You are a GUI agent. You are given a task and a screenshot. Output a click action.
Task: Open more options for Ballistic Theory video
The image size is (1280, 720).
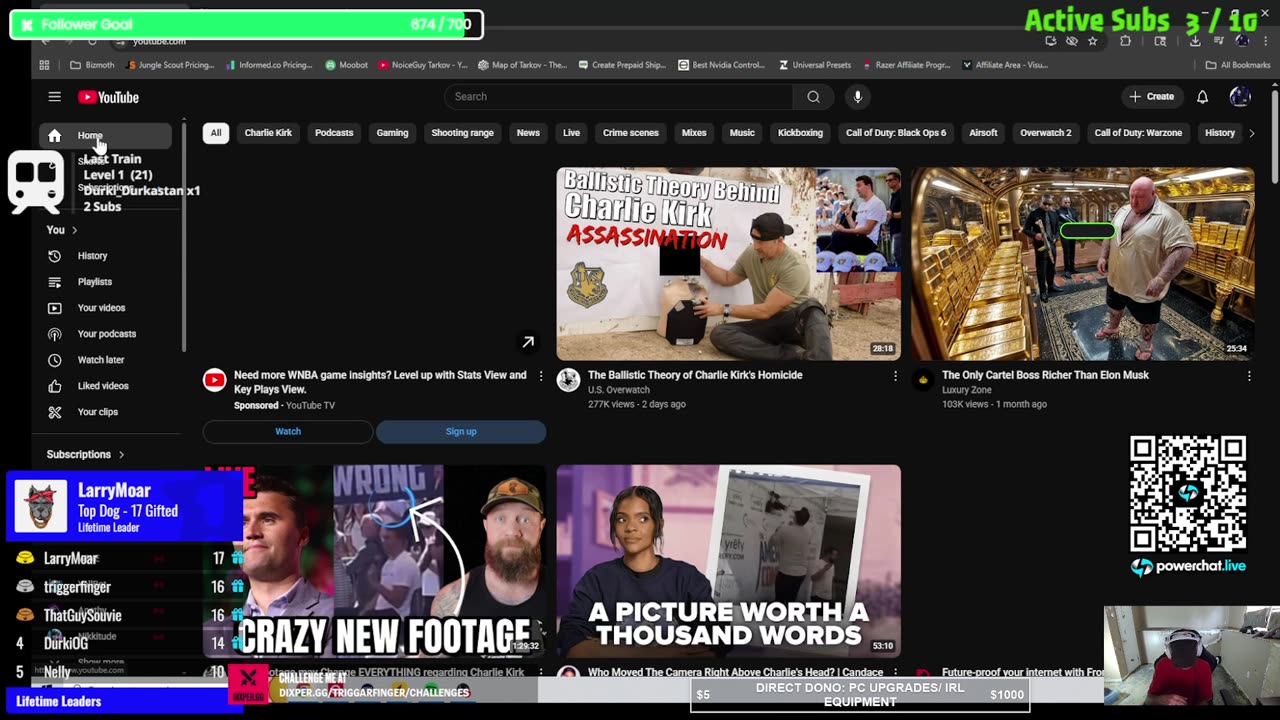tap(895, 376)
